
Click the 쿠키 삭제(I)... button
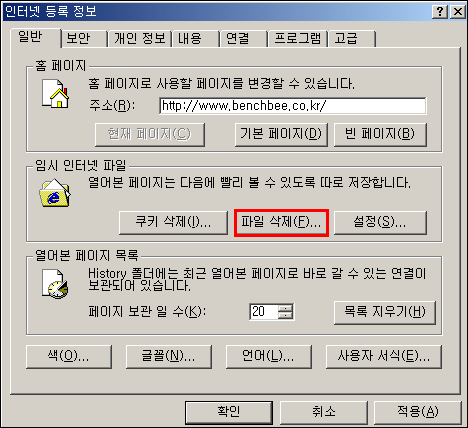[173, 223]
